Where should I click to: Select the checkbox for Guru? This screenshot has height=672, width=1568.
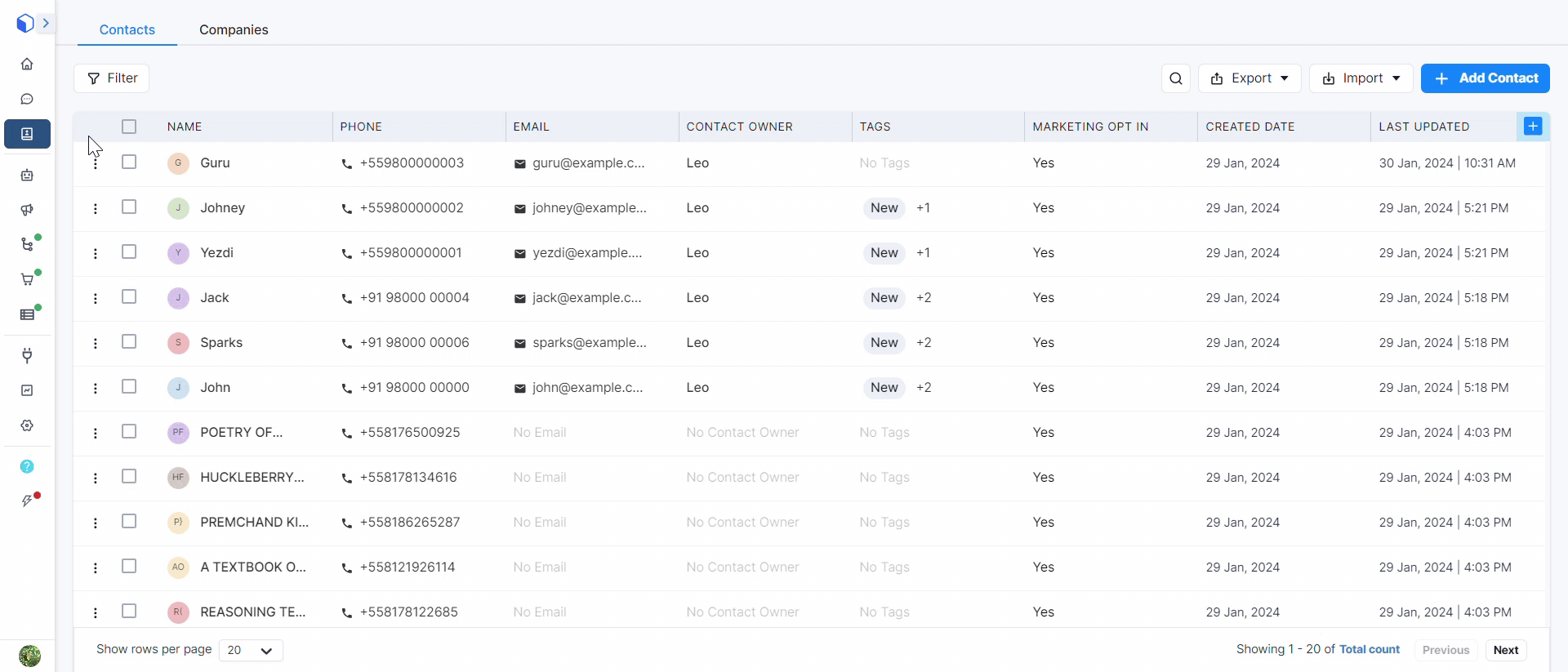[129, 162]
